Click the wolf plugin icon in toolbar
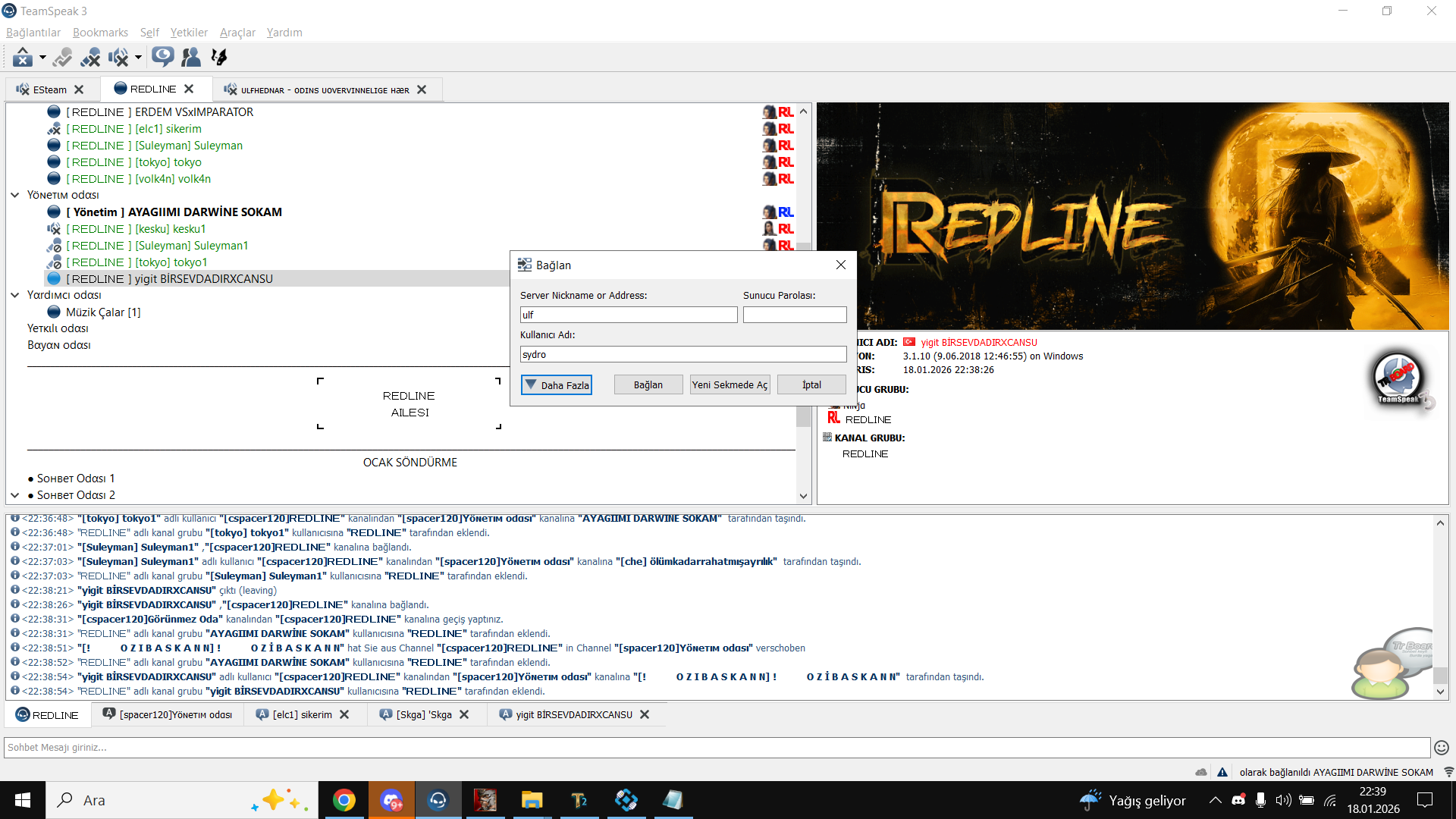The height and width of the screenshot is (819, 1456). pos(219,57)
